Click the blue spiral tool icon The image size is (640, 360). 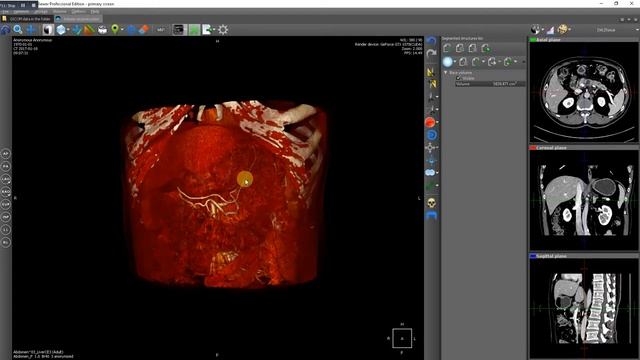(431, 135)
